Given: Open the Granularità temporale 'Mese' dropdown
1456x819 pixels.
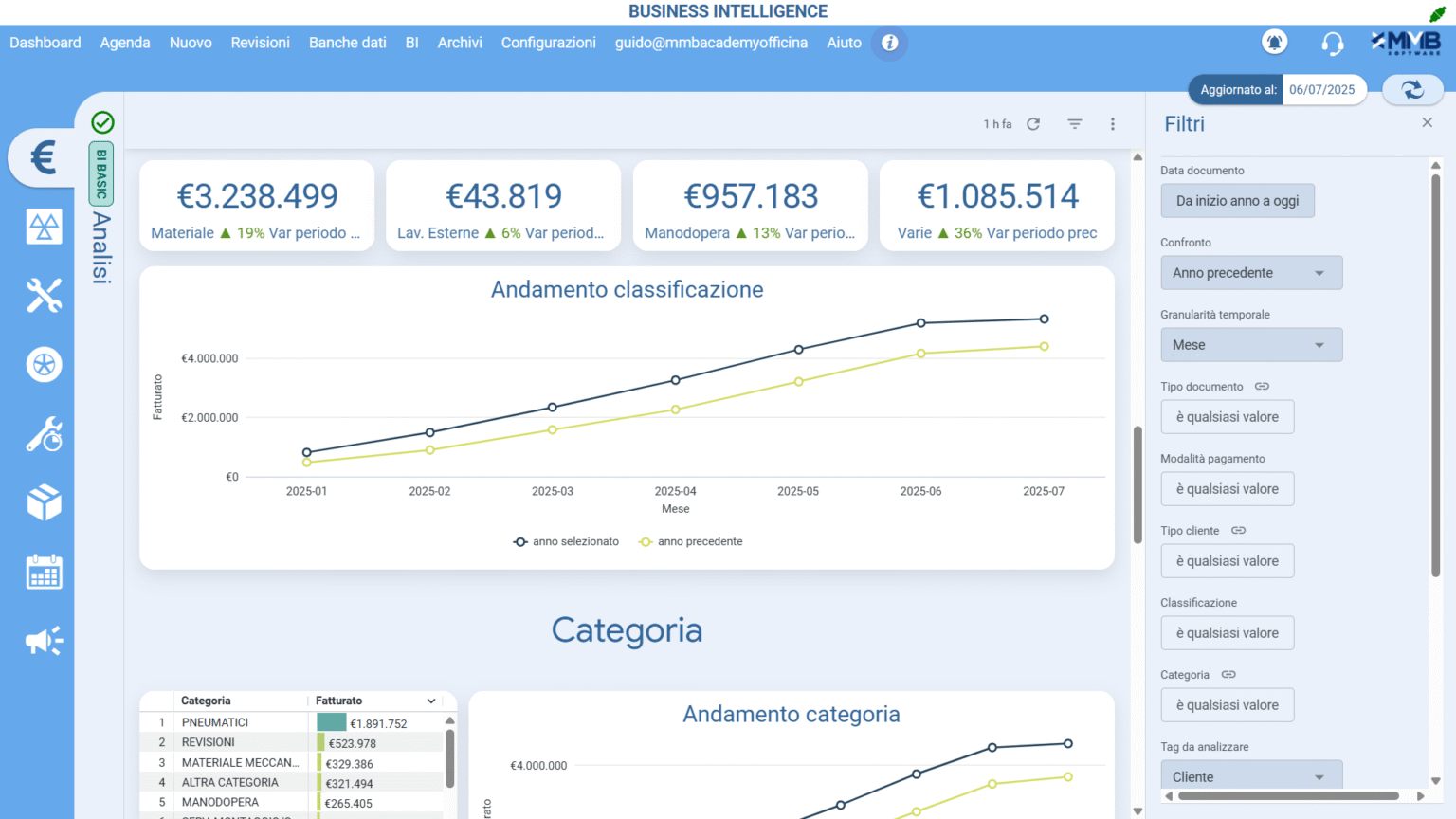Looking at the screenshot, I should click(x=1251, y=345).
